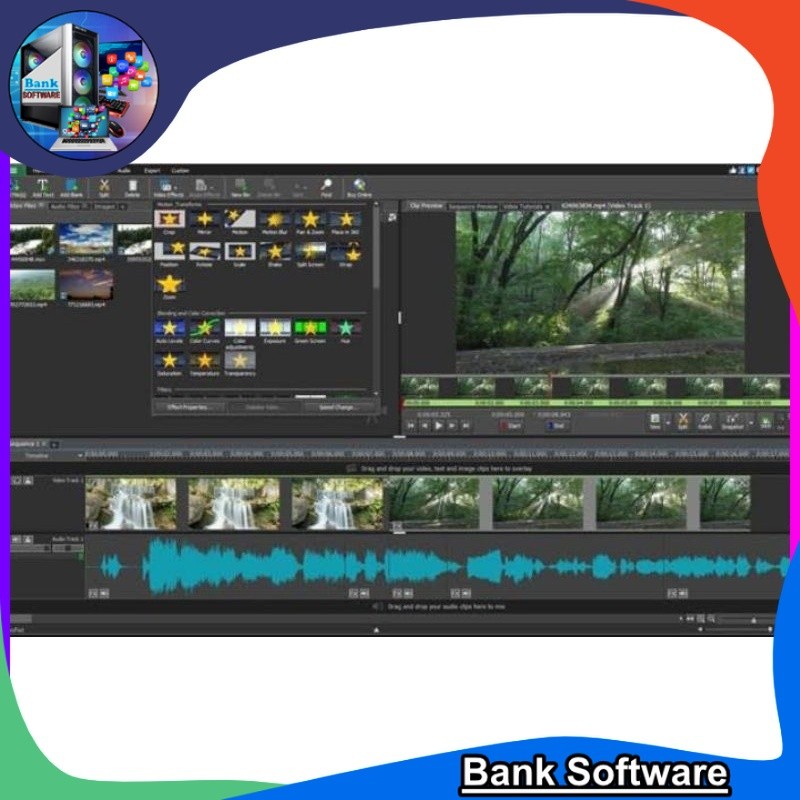
Task: Apply the Motion Blur effect
Action: 275,222
